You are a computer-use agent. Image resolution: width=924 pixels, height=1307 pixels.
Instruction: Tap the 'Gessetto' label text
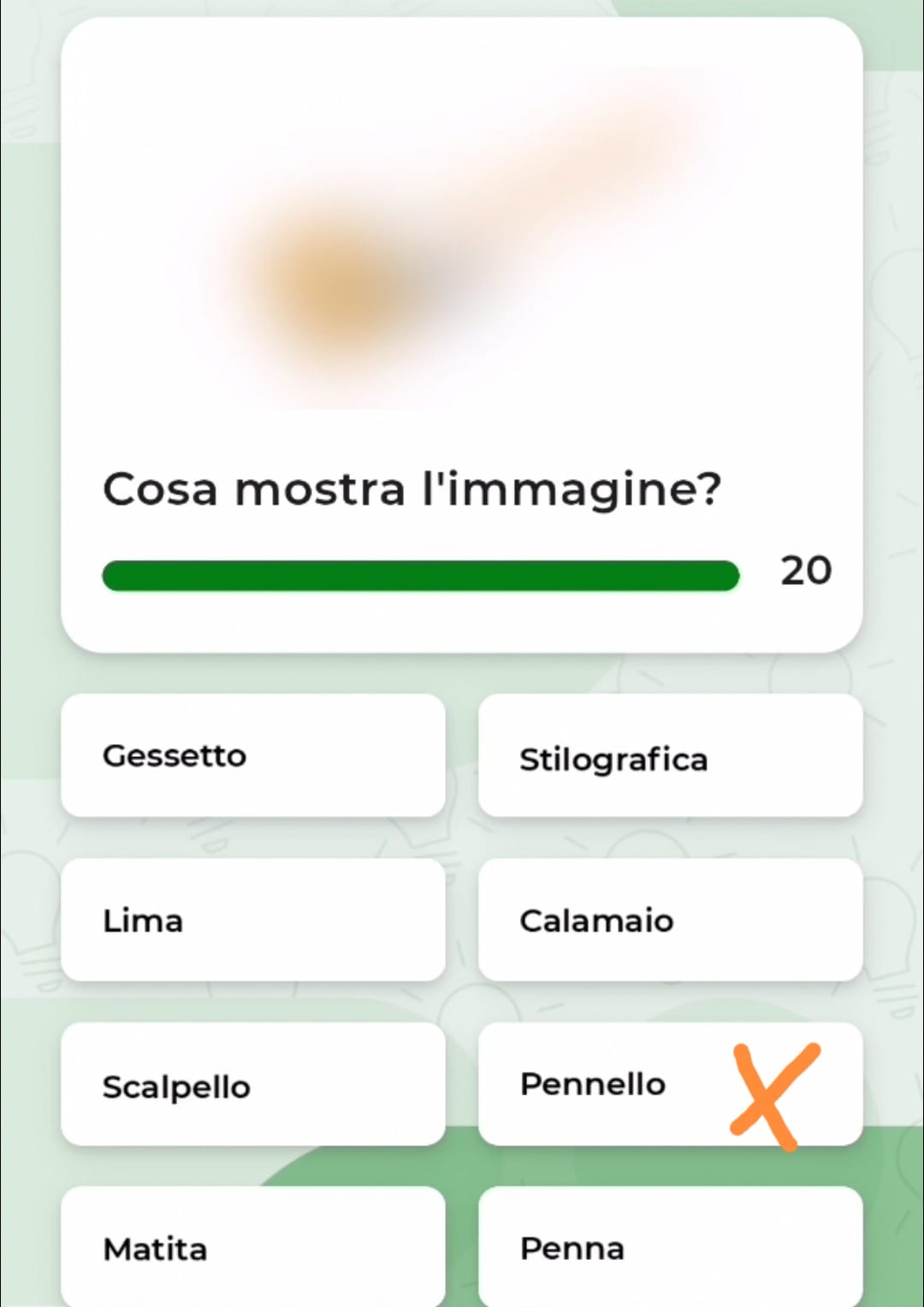tap(175, 756)
